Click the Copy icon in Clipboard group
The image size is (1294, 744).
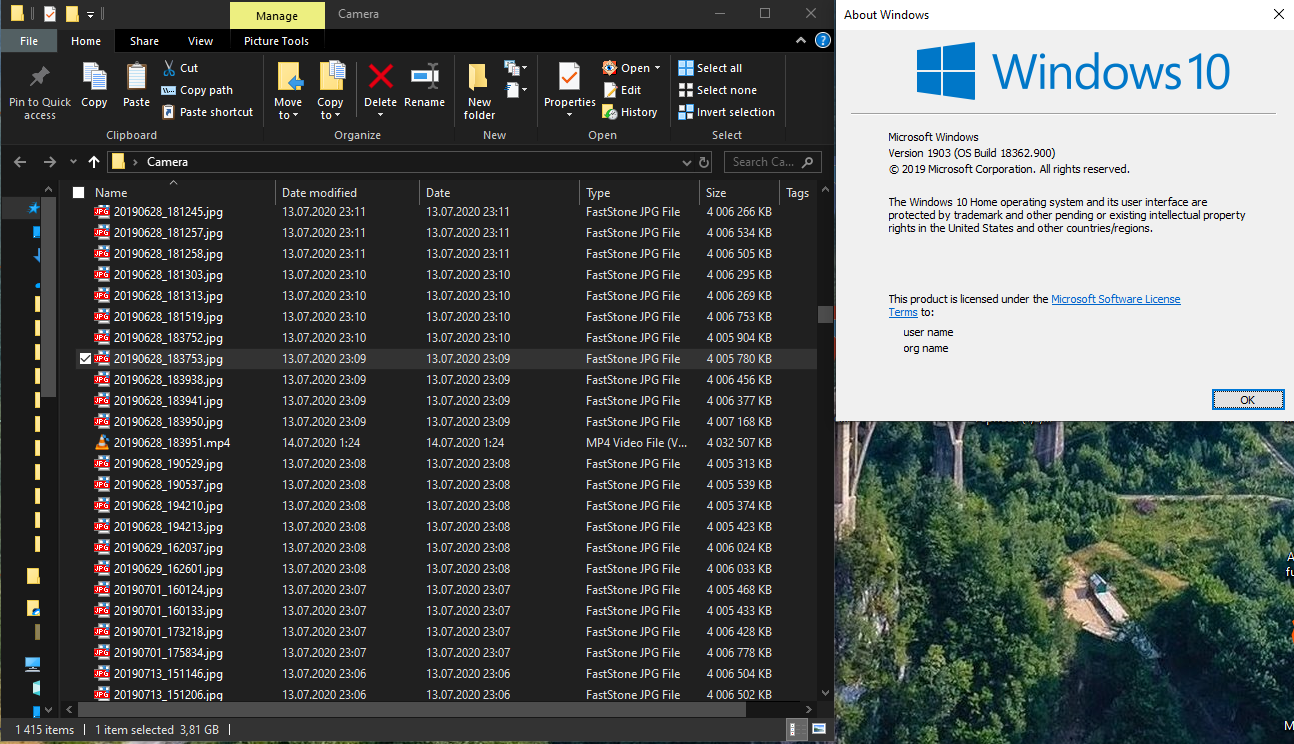[x=94, y=77]
